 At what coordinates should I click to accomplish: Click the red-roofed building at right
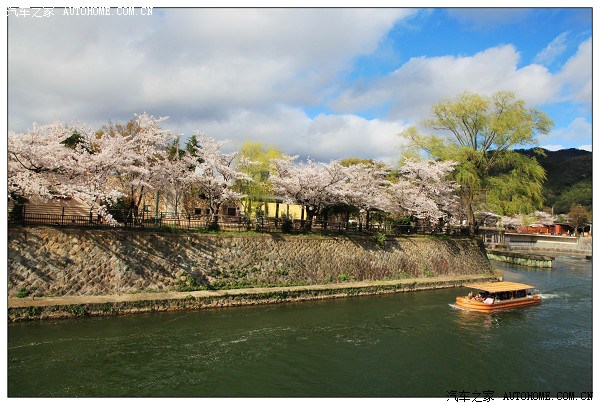click(545, 228)
